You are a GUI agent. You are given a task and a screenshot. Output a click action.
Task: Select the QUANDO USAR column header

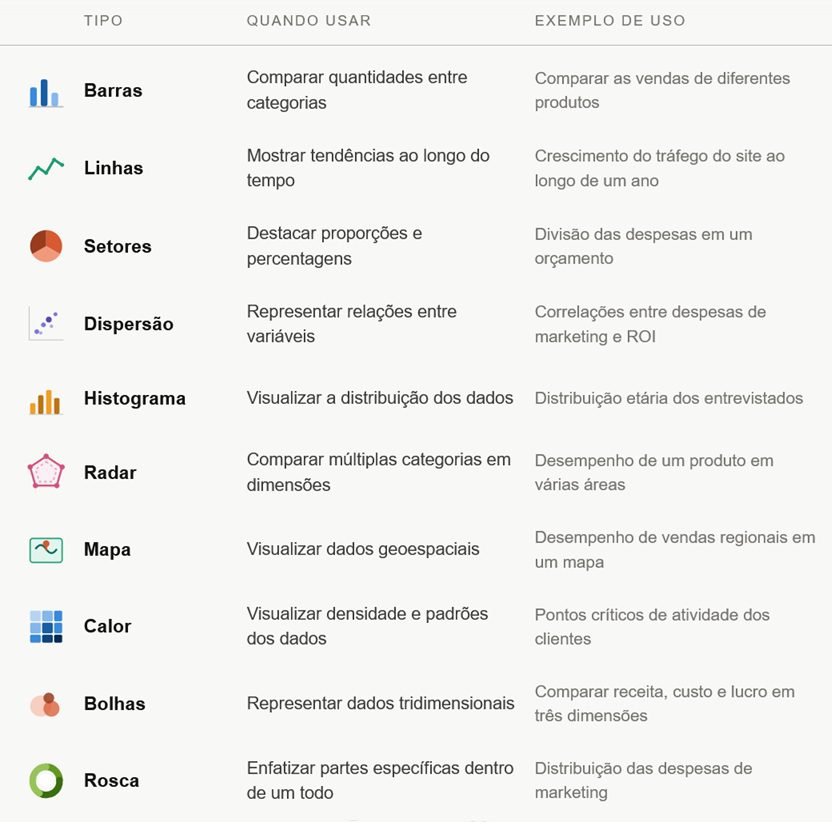pos(309,20)
